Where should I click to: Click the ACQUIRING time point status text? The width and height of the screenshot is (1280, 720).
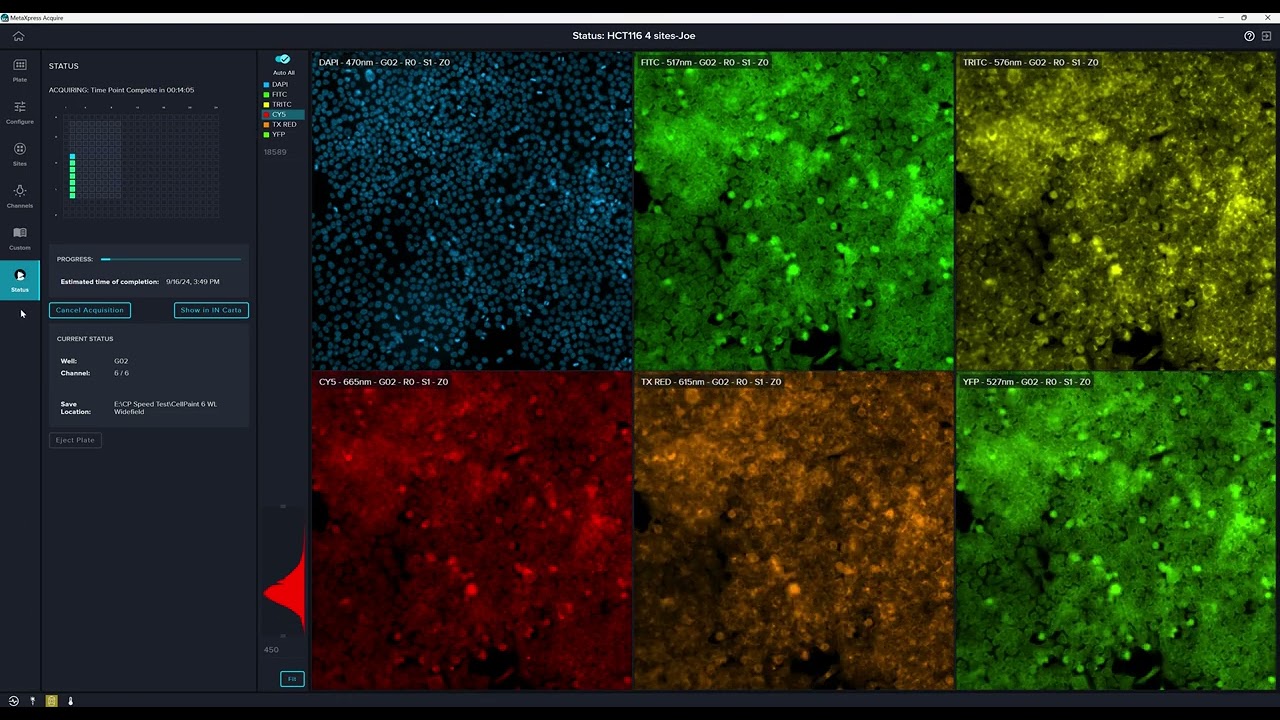click(122, 90)
